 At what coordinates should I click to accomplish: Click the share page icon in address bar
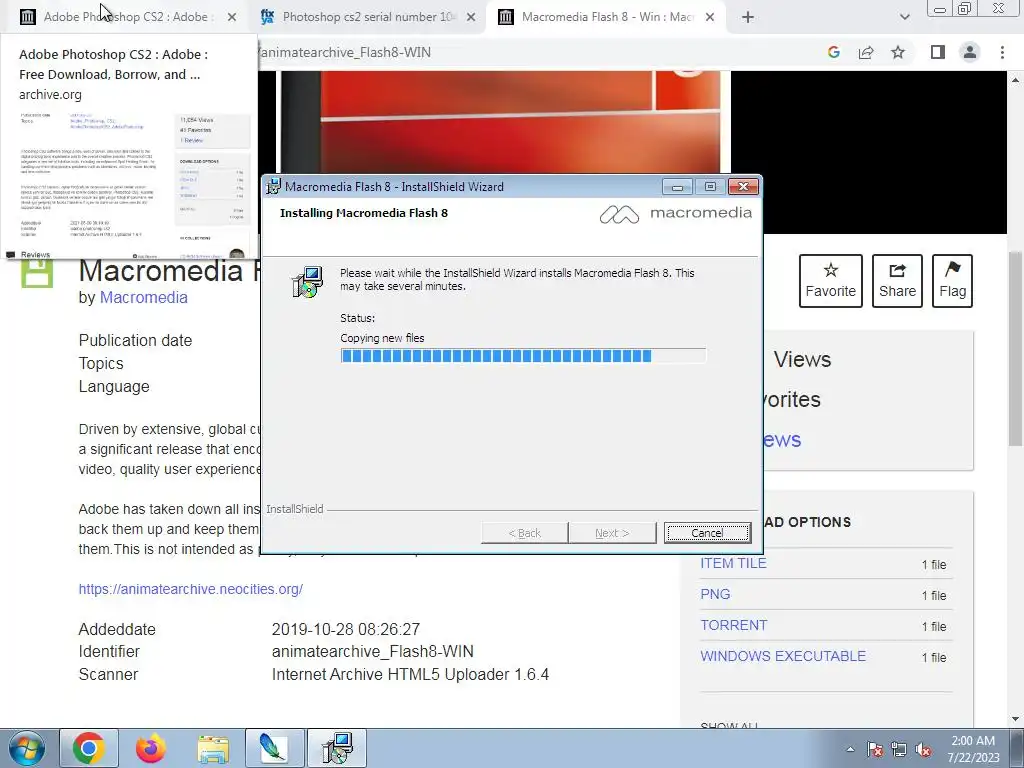coord(866,52)
